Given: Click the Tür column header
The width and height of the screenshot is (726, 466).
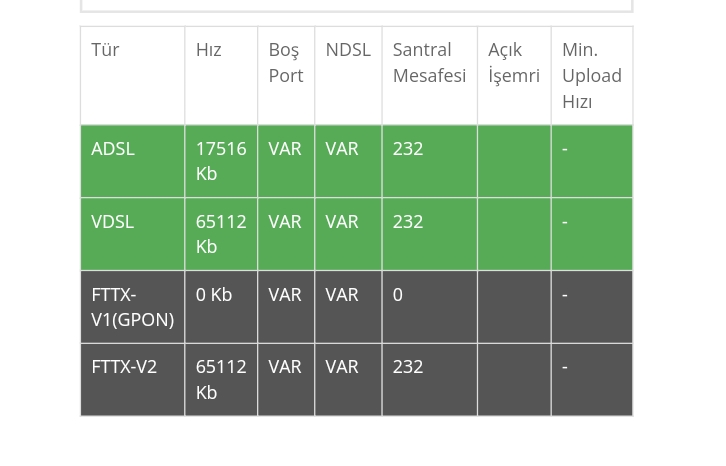Looking at the screenshot, I should coord(105,50).
